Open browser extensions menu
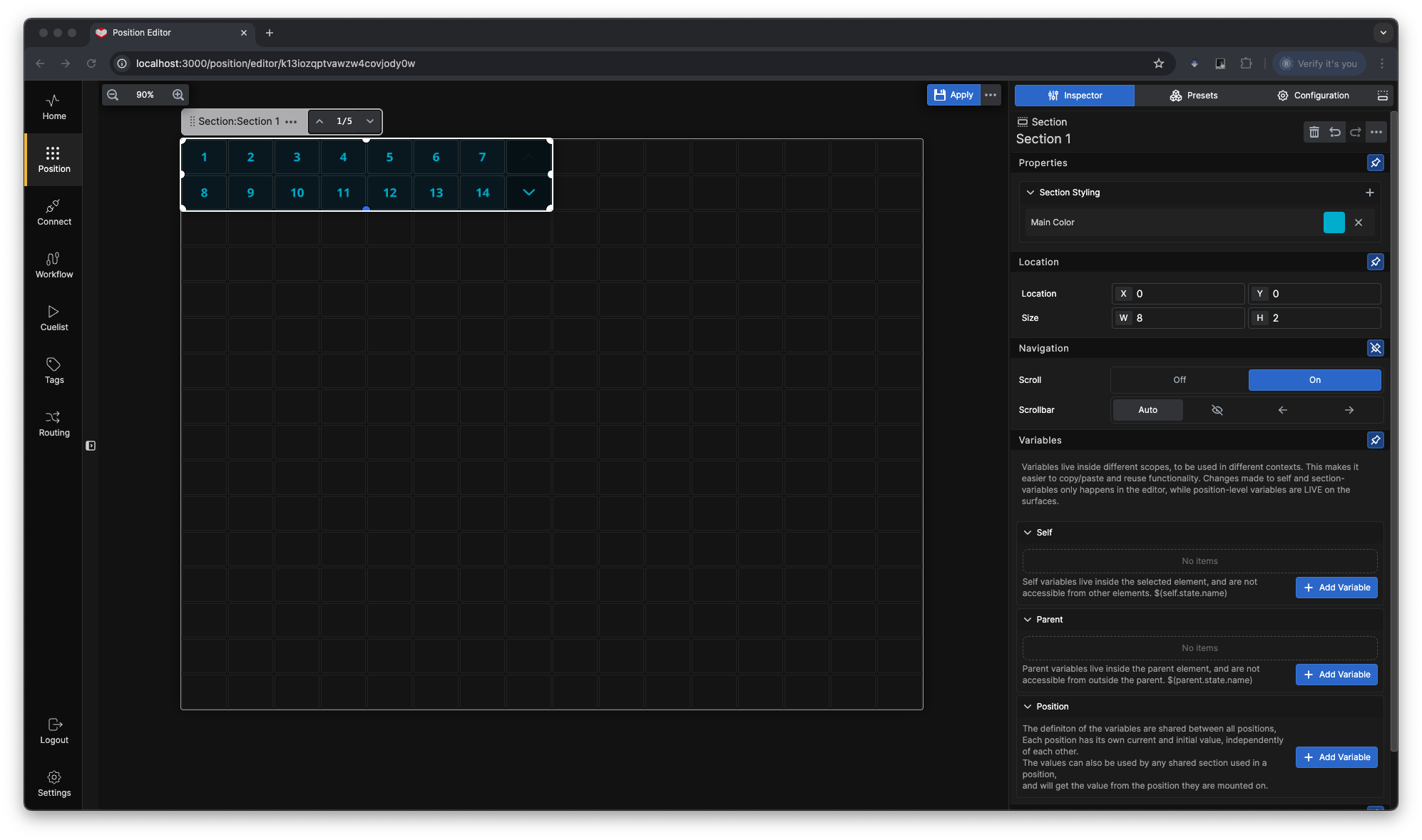Viewport: 1422px width, 840px height. pyautogui.click(x=1246, y=63)
